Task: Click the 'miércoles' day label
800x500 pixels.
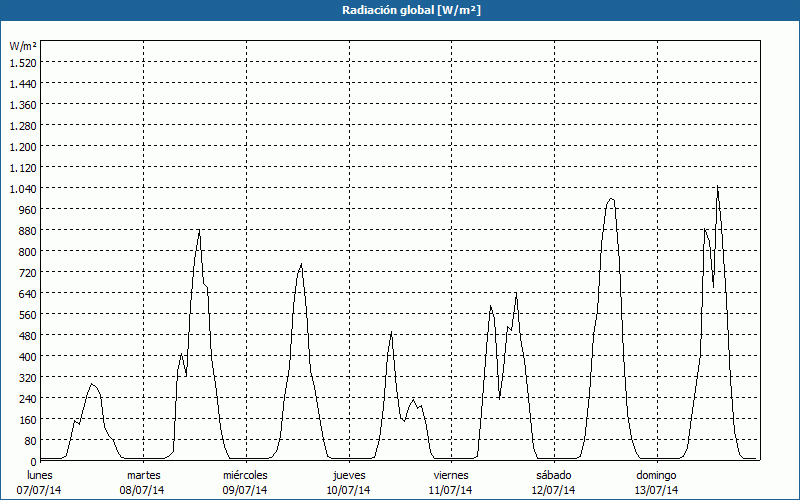Action: [x=245, y=475]
